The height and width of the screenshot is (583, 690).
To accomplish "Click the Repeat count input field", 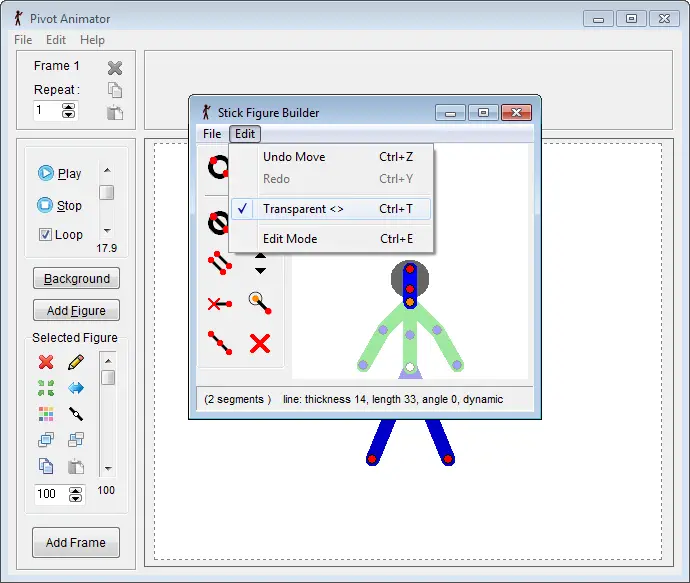I will point(48,110).
